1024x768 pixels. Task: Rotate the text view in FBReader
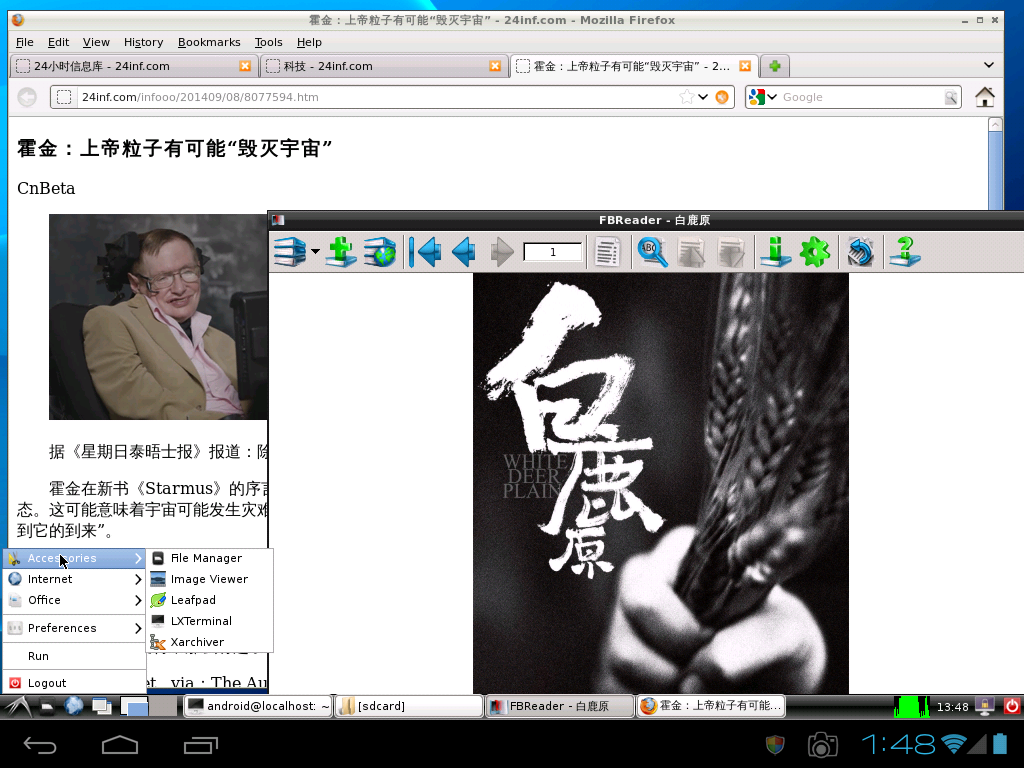(x=860, y=252)
